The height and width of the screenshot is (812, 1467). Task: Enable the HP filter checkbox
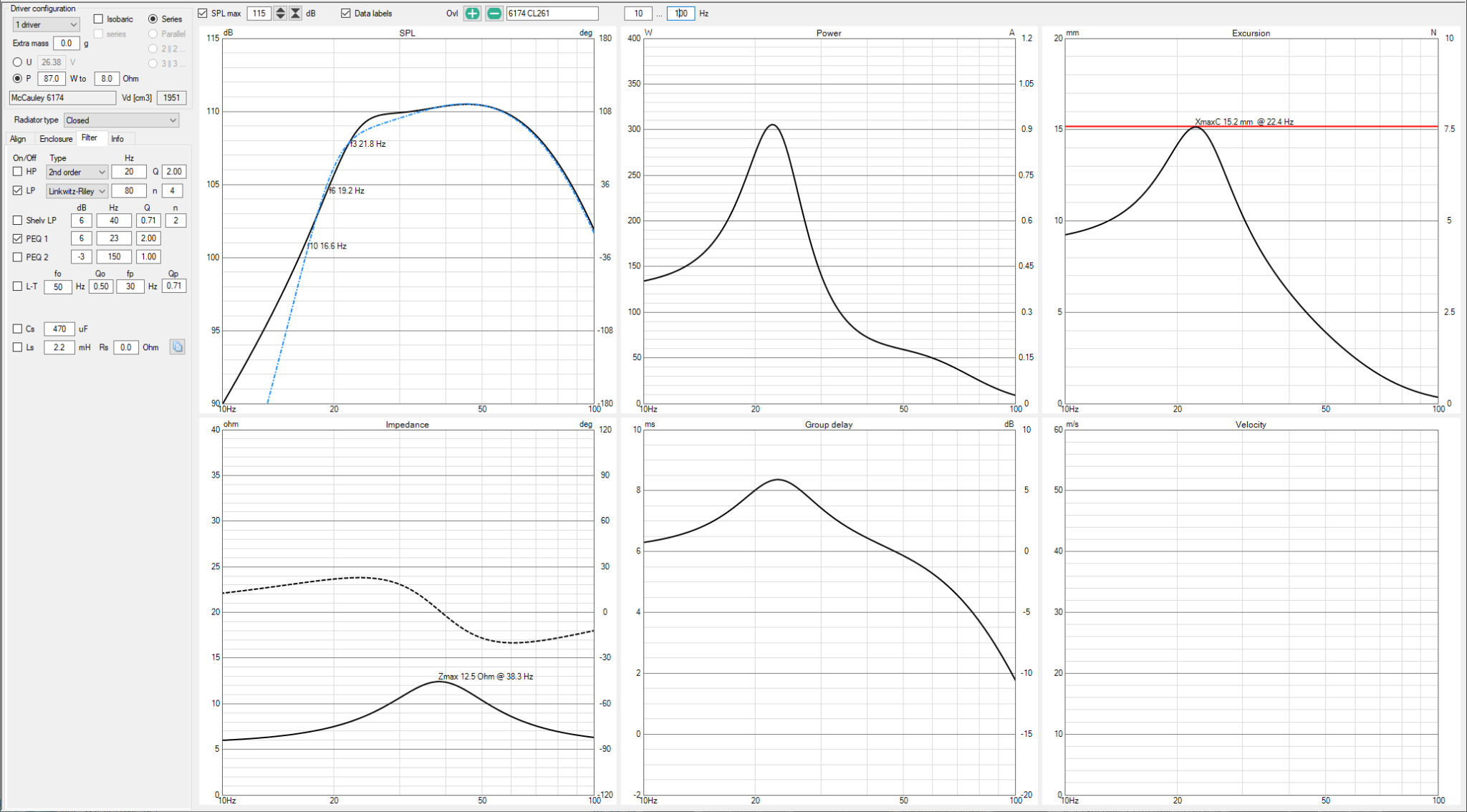point(17,172)
